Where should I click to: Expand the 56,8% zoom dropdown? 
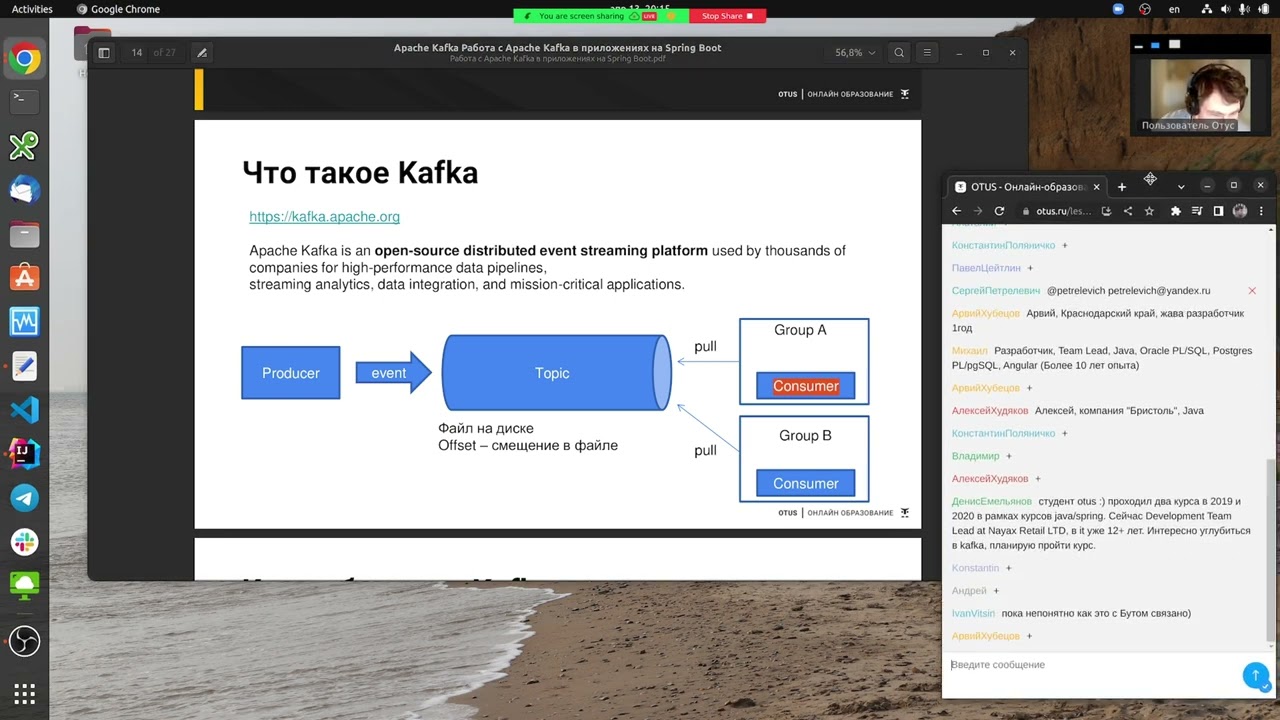[856, 53]
